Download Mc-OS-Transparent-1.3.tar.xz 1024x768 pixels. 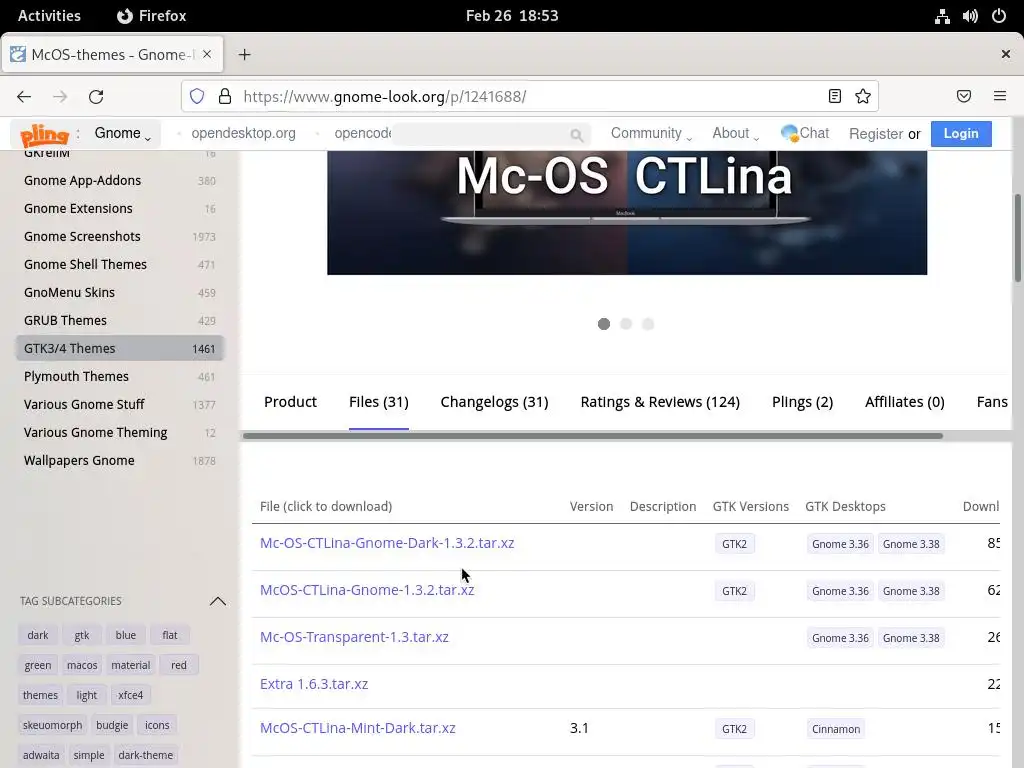point(354,637)
